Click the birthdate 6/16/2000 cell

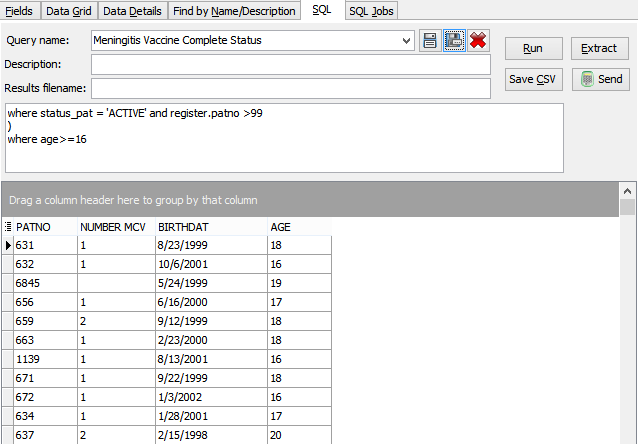[211, 302]
